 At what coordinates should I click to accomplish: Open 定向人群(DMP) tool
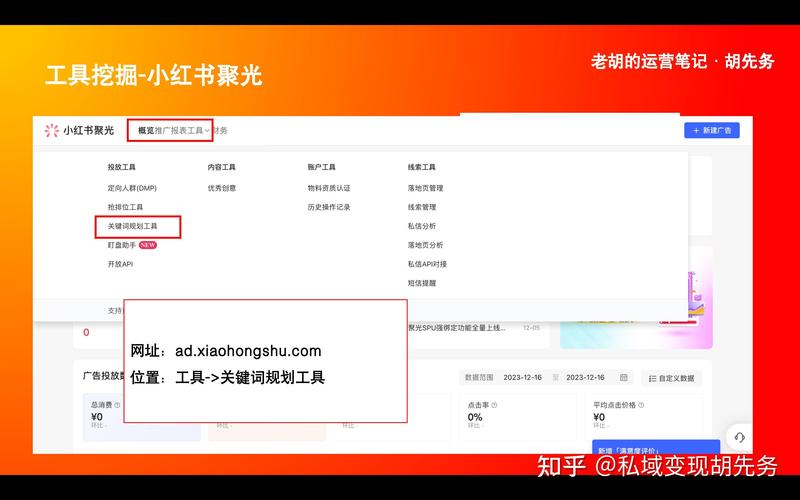coord(132,188)
